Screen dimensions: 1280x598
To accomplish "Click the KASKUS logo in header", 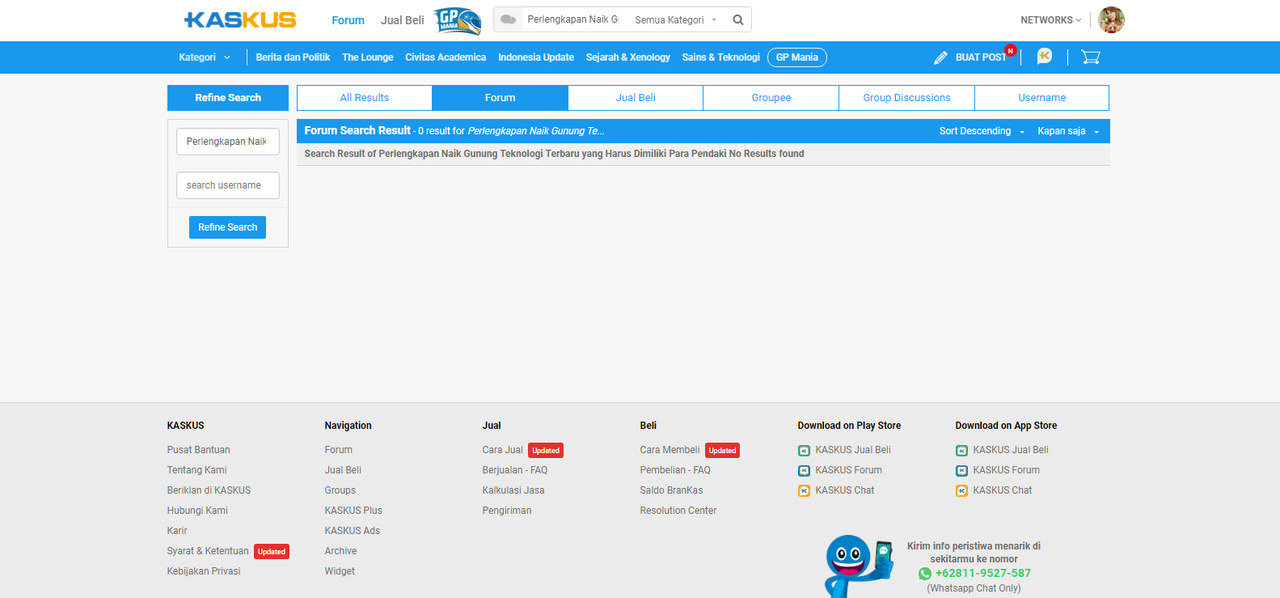I will click(x=240, y=20).
